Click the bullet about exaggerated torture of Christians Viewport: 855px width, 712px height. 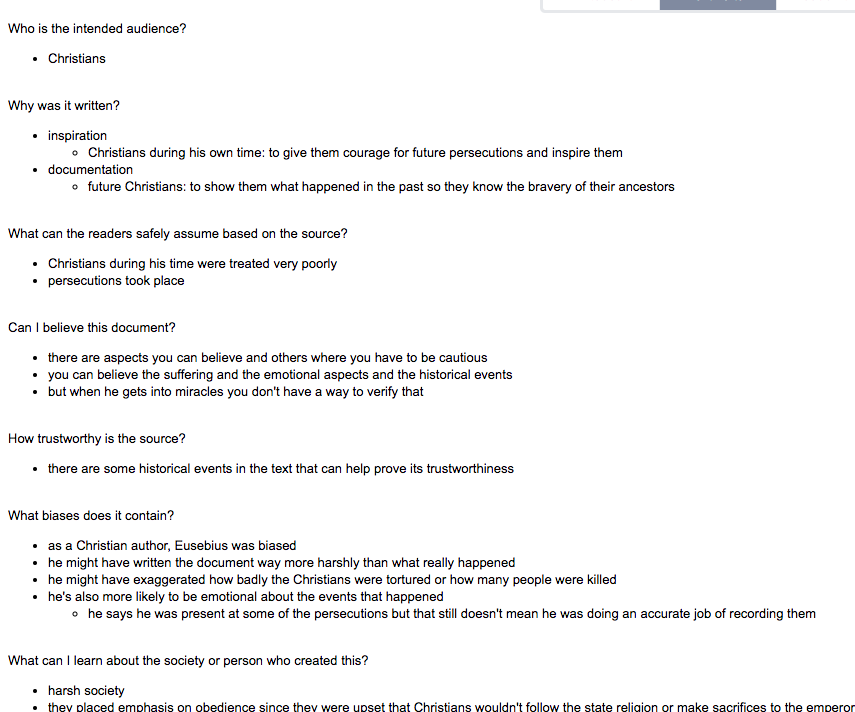(x=332, y=580)
